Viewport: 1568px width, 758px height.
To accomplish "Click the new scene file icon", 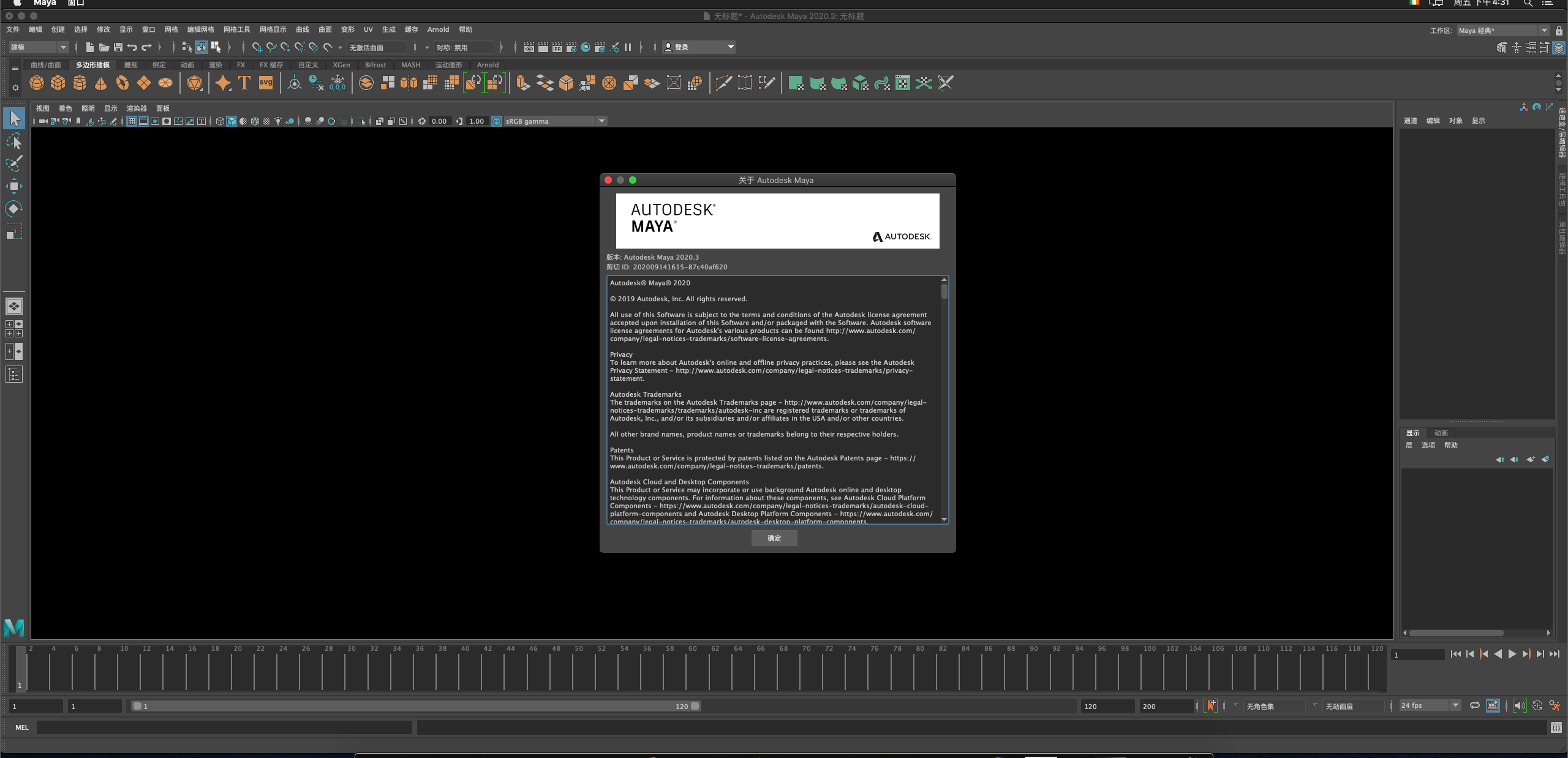I will coord(90,47).
